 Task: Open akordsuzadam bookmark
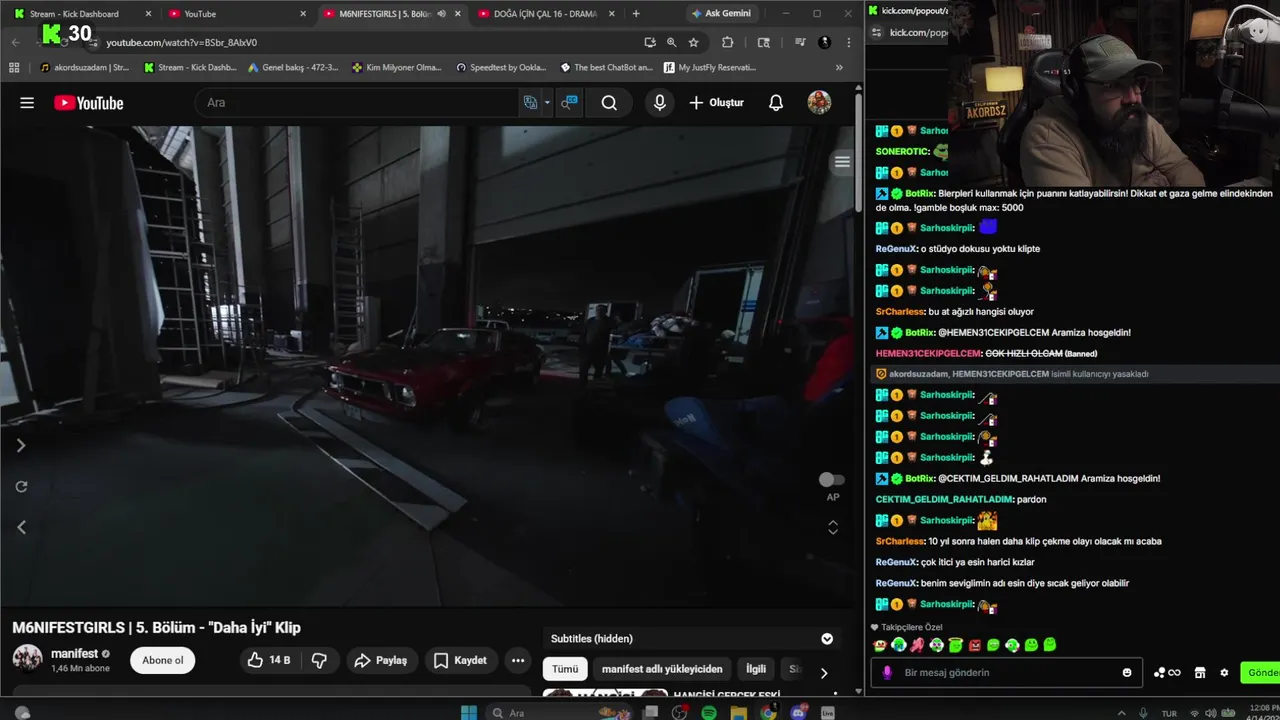(86, 68)
